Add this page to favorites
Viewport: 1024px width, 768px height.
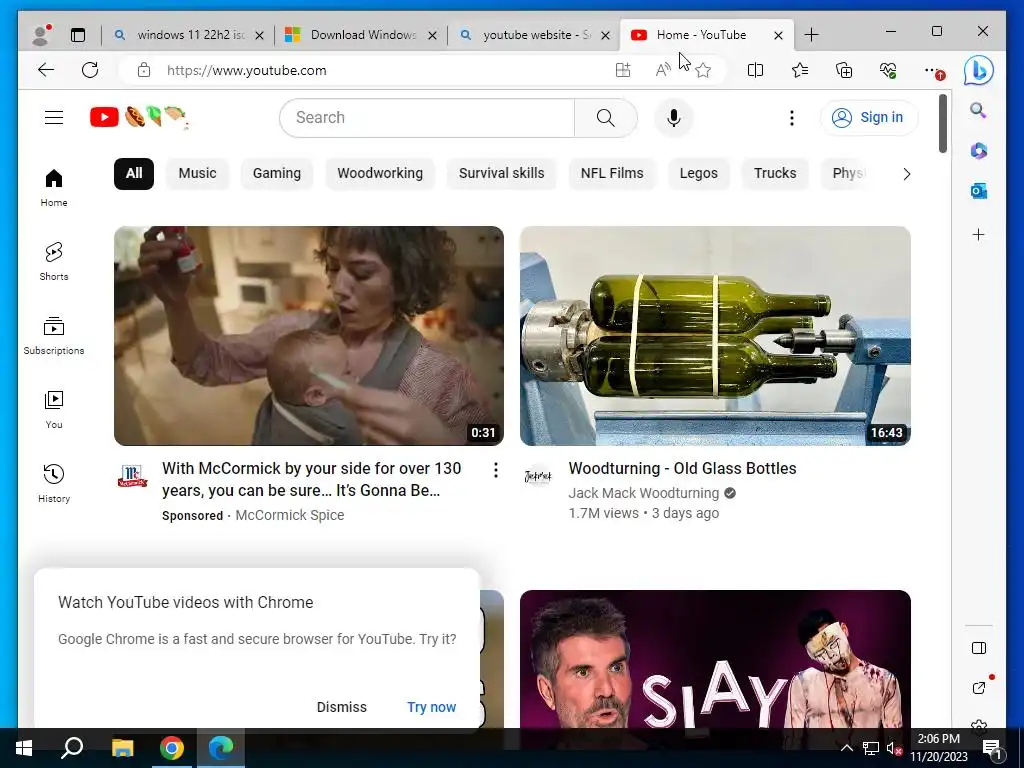click(x=703, y=70)
